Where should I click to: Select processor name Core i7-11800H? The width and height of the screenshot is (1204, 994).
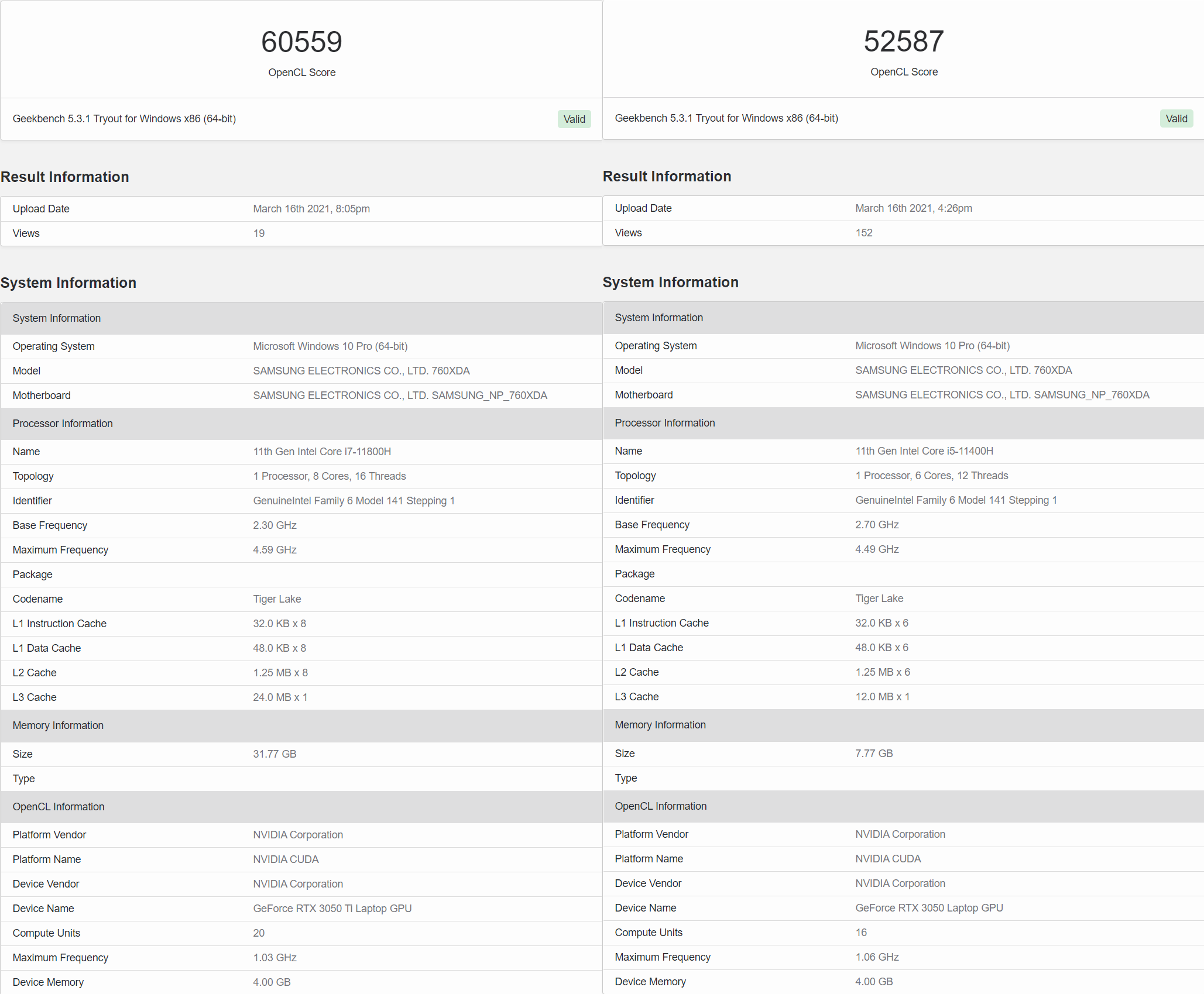(x=322, y=452)
